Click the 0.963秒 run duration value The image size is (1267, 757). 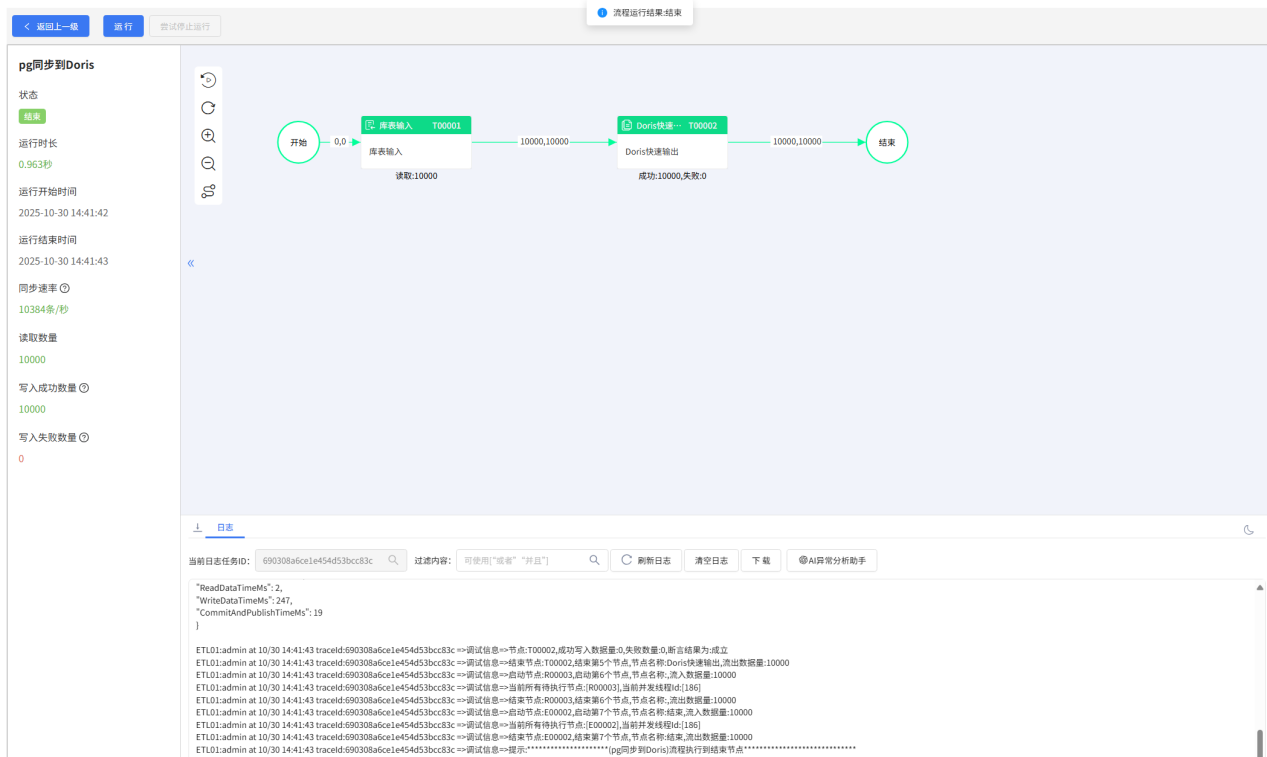35,164
